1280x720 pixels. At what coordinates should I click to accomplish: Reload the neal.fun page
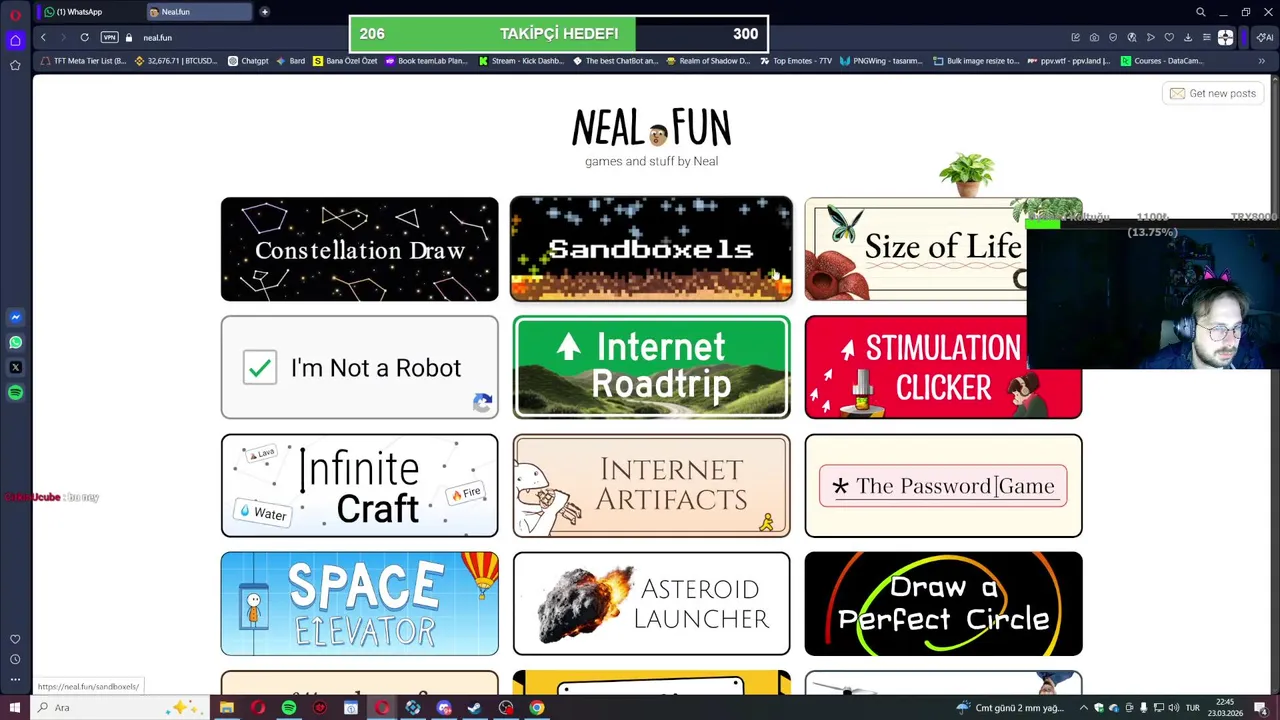(x=84, y=37)
